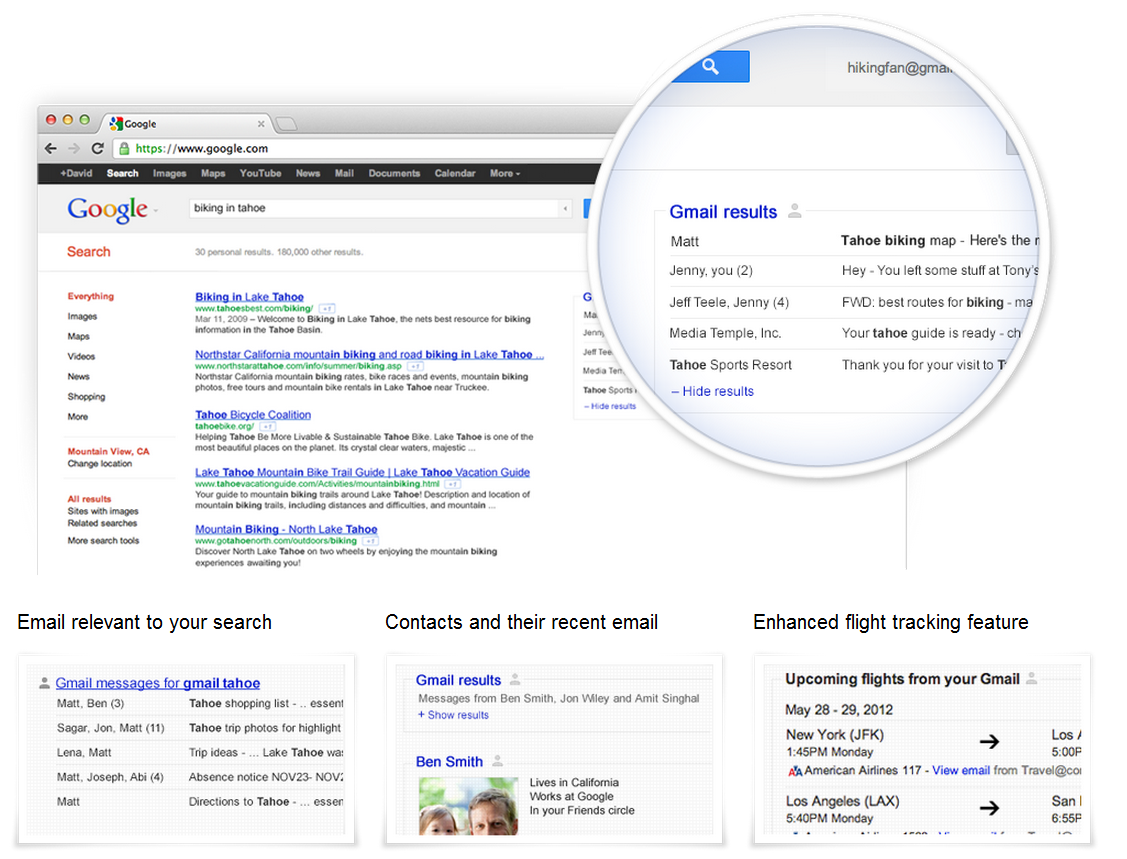Image resolution: width=1127 pixels, height=859 pixels.
Task: Collapse Gmail results using Hide results
Action: tap(712, 391)
